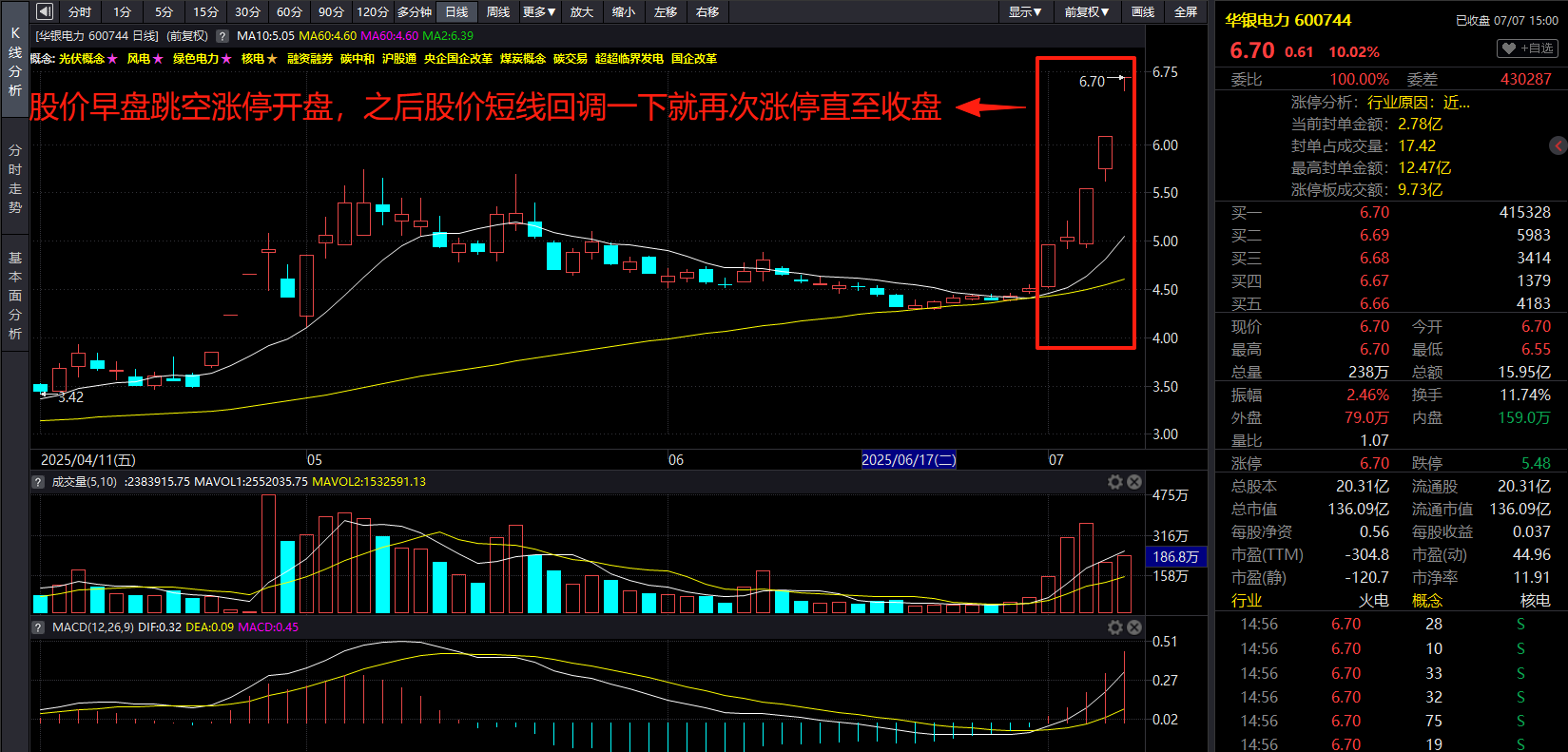Close the 成交量 volume panel
Viewport: 1568px width, 752px height.
(x=1134, y=482)
